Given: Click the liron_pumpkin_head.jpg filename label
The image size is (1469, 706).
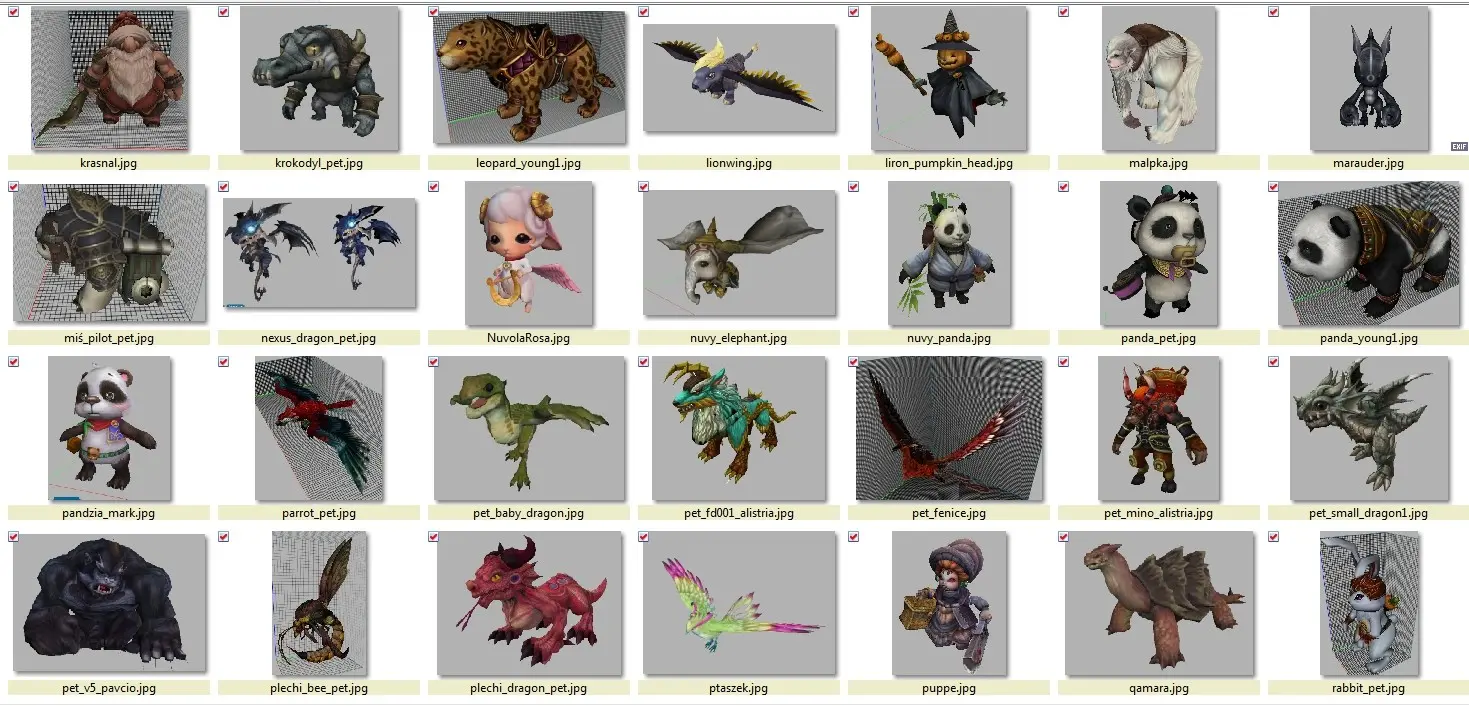Looking at the screenshot, I should coord(949,163).
